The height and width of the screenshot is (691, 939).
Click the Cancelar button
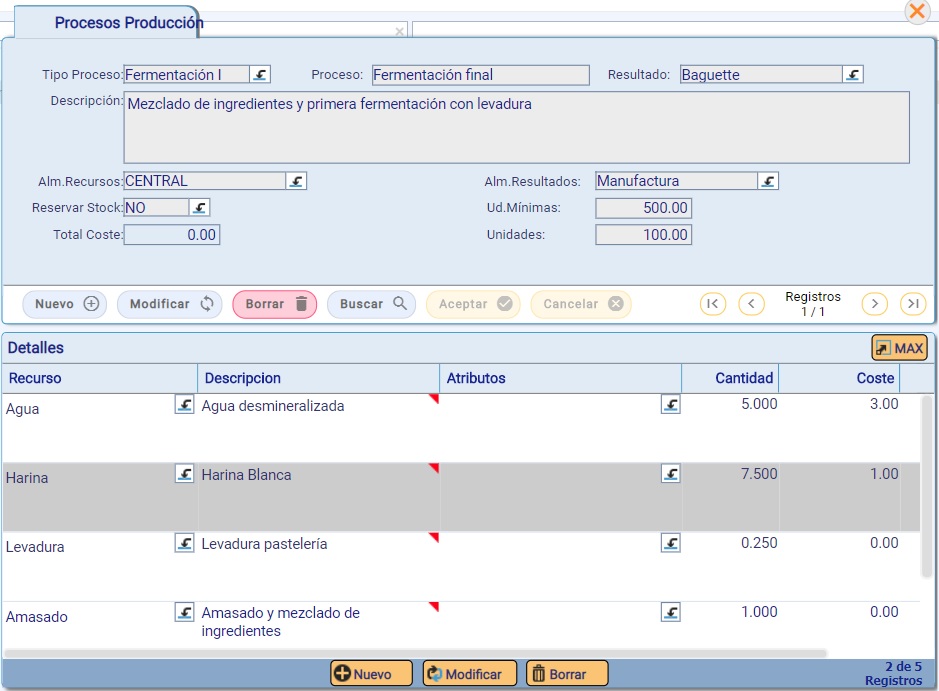pos(581,304)
